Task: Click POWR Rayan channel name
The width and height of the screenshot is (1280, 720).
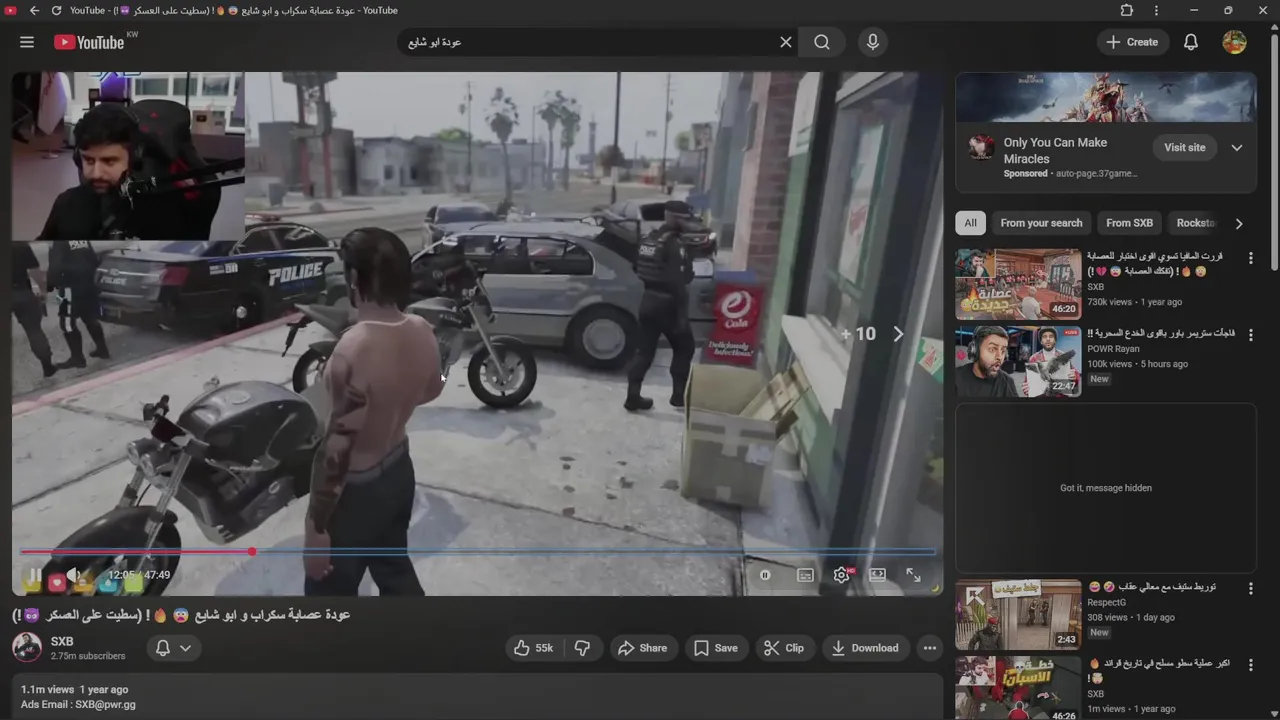Action: pos(1114,349)
